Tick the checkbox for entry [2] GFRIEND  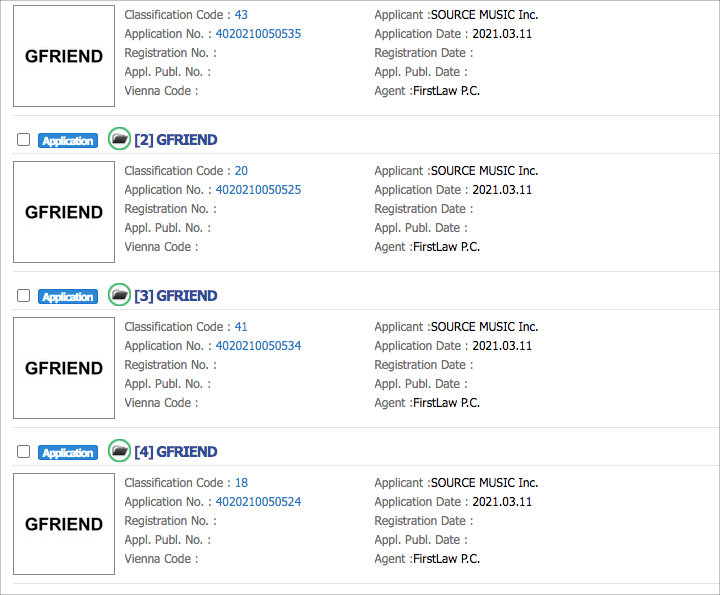[23, 140]
